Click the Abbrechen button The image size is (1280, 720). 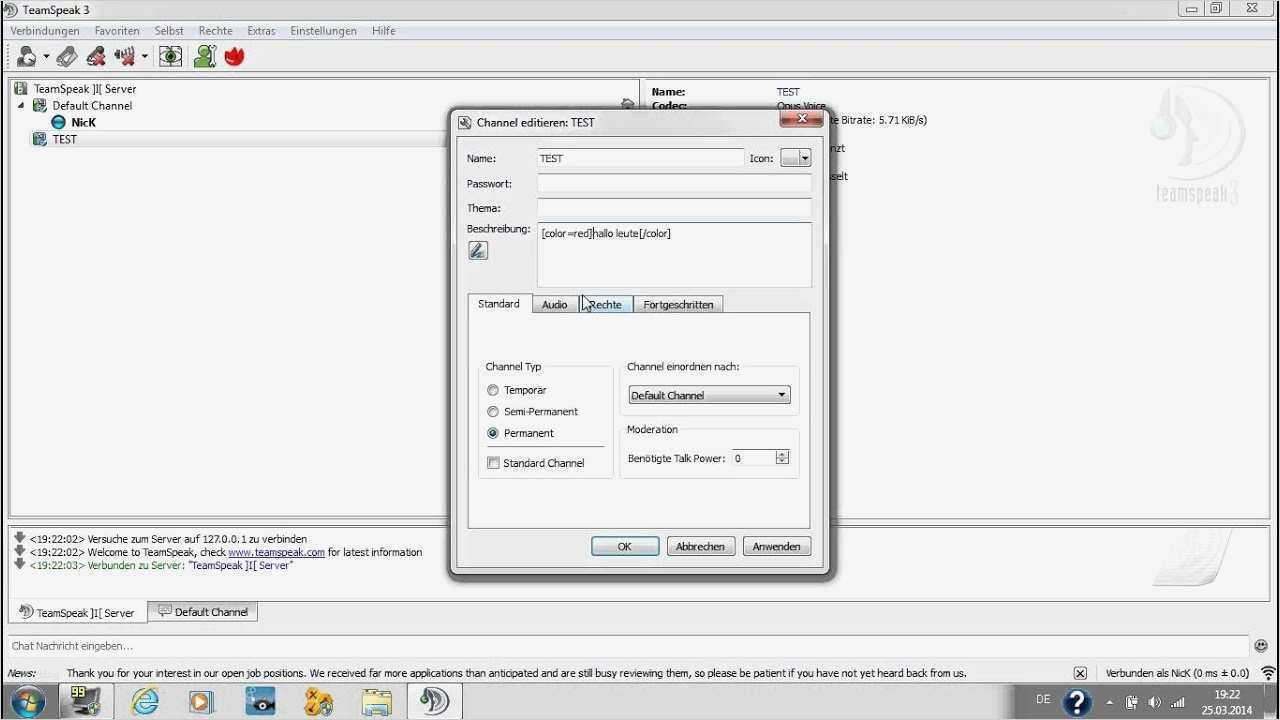point(700,547)
